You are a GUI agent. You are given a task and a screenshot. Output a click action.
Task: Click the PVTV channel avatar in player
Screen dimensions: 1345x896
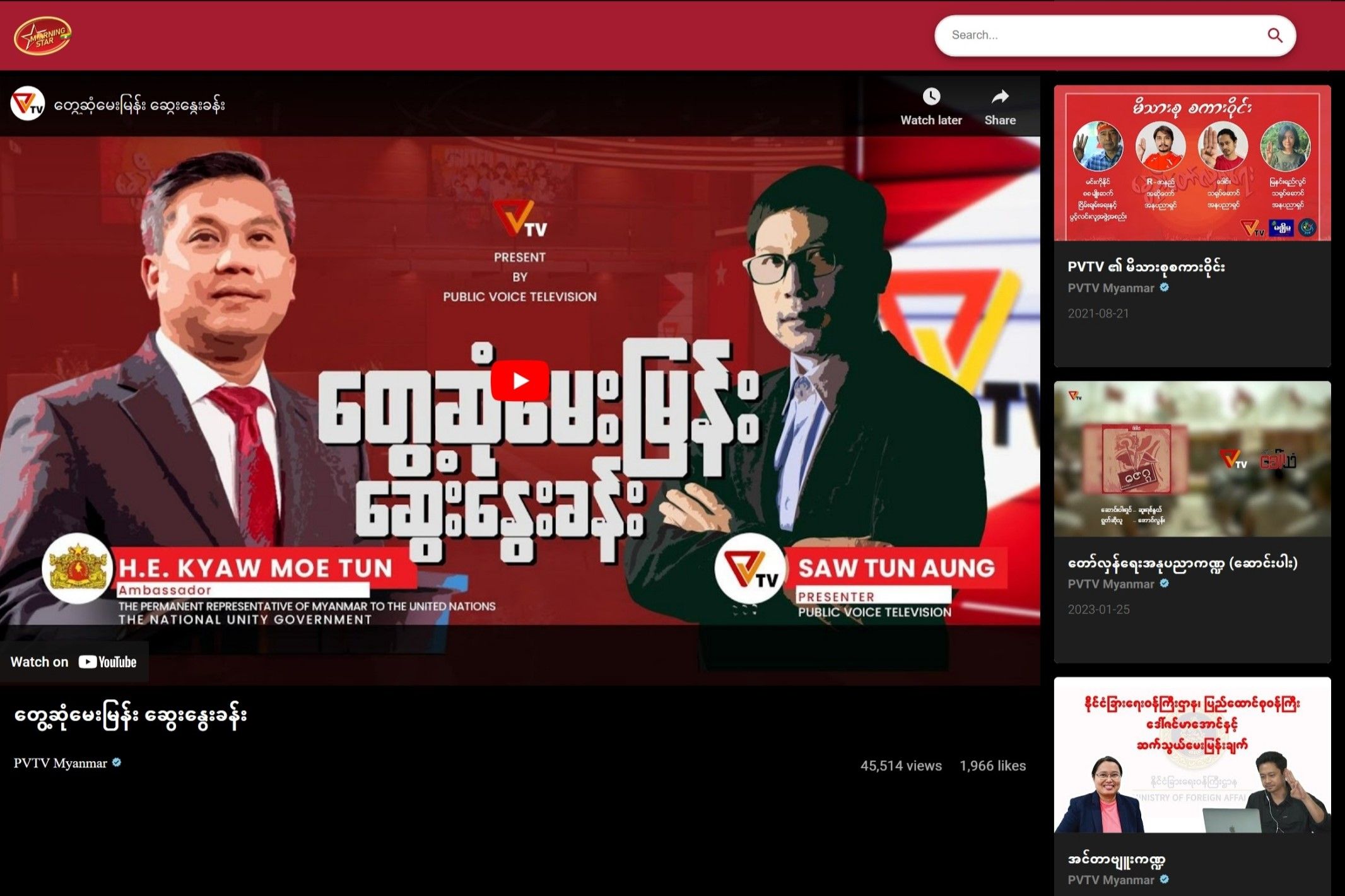[28, 104]
